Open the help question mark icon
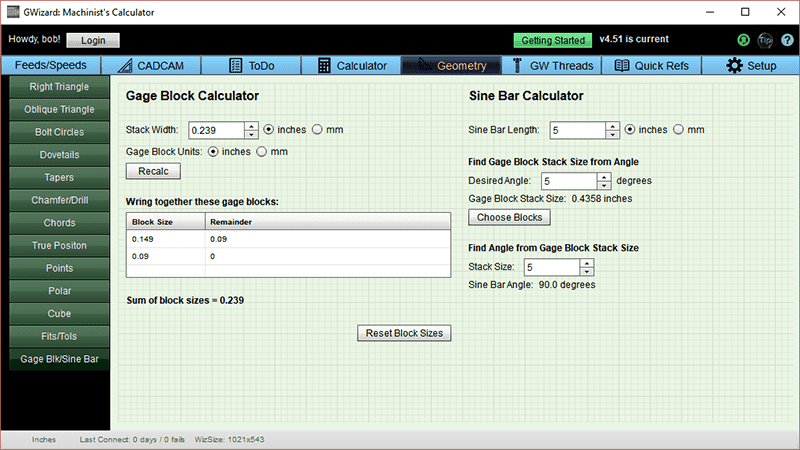Screen dimensions: 800x450 pyautogui.click(x=787, y=40)
